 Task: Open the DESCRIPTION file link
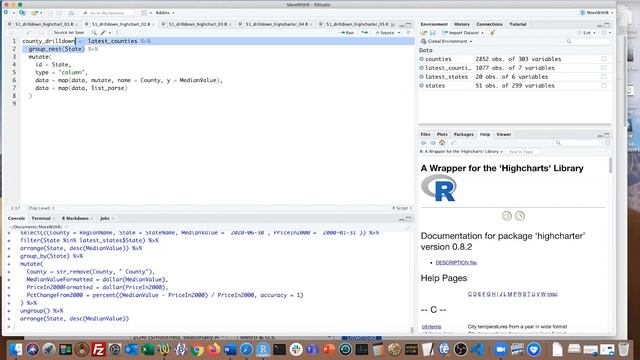coord(456,263)
